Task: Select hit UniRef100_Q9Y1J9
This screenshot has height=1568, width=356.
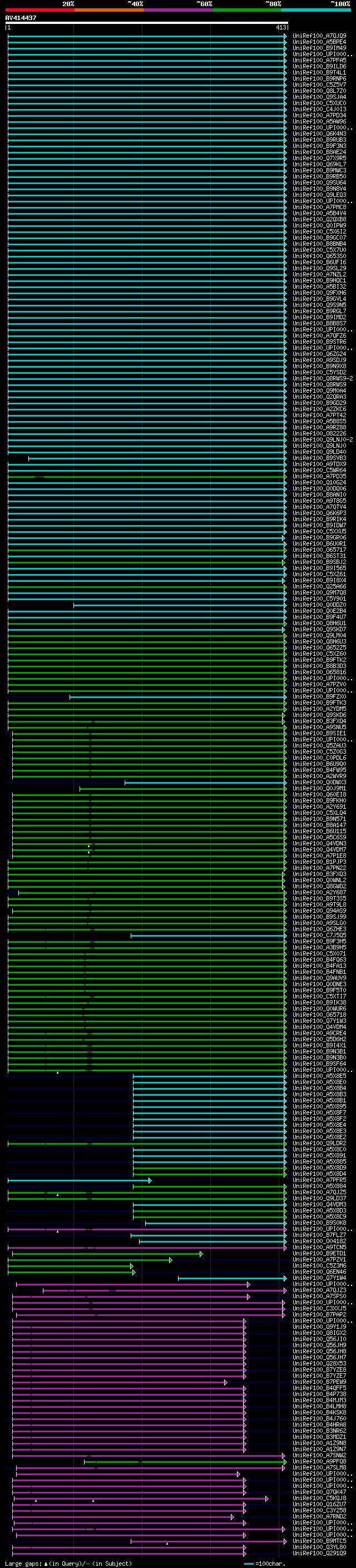Action: pyautogui.click(x=319, y=1327)
